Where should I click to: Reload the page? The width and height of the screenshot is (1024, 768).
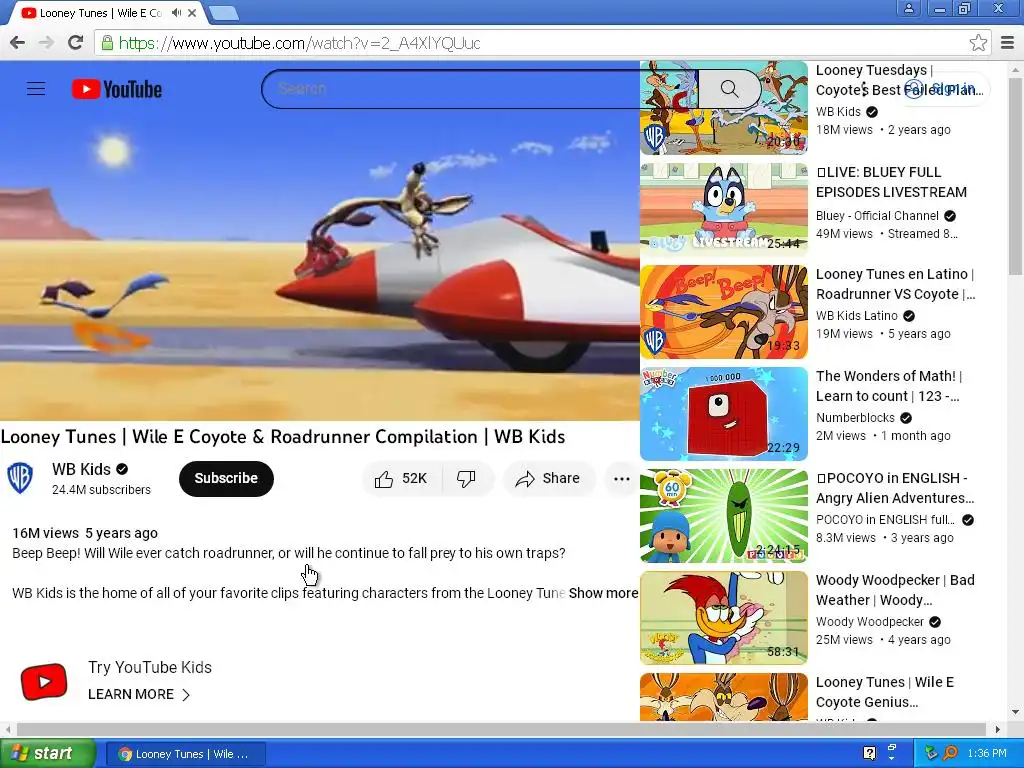(76, 43)
